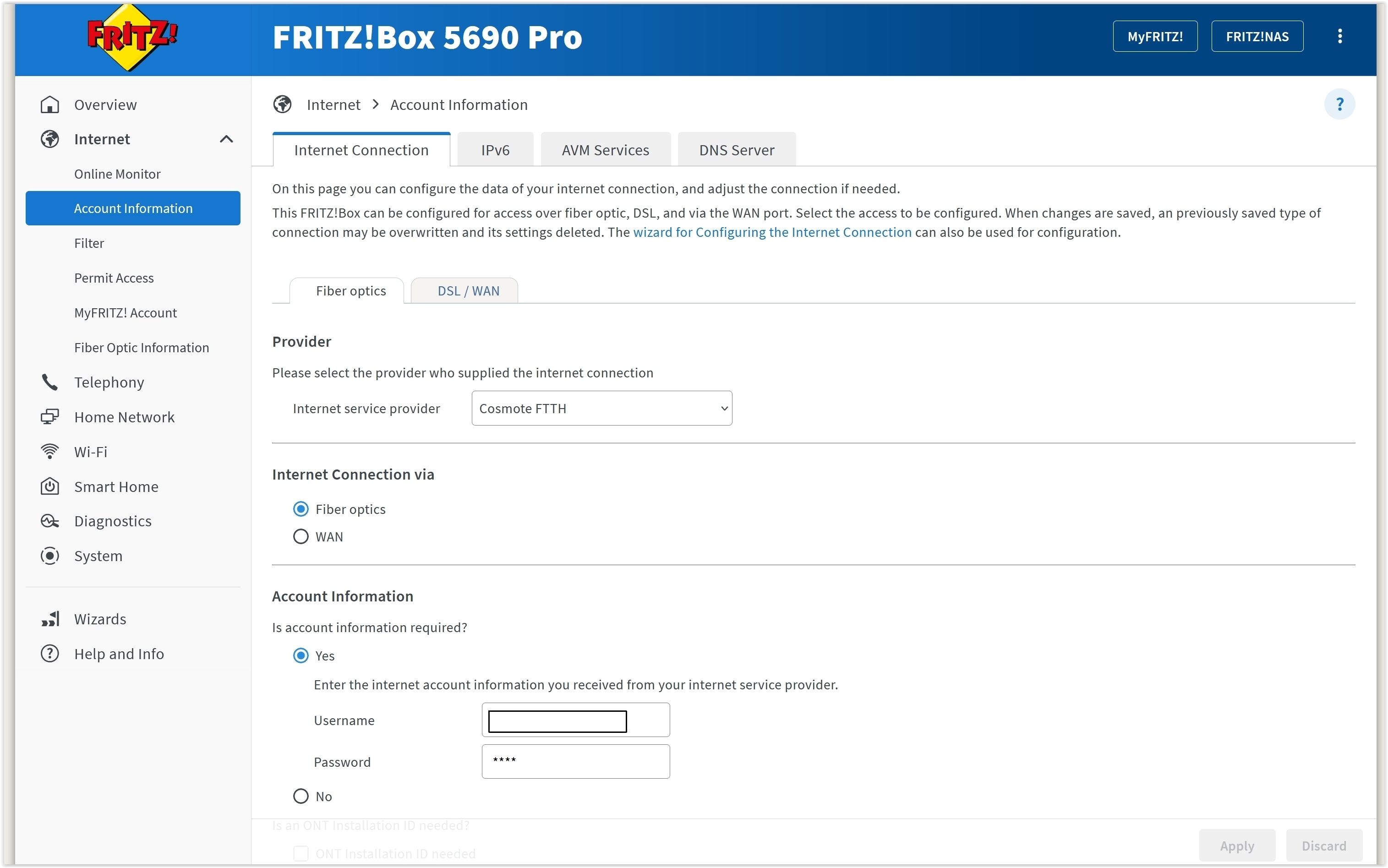This screenshot has width=1388, height=868.
Task: Click the Internet globe icon in sidebar
Action: click(50, 139)
